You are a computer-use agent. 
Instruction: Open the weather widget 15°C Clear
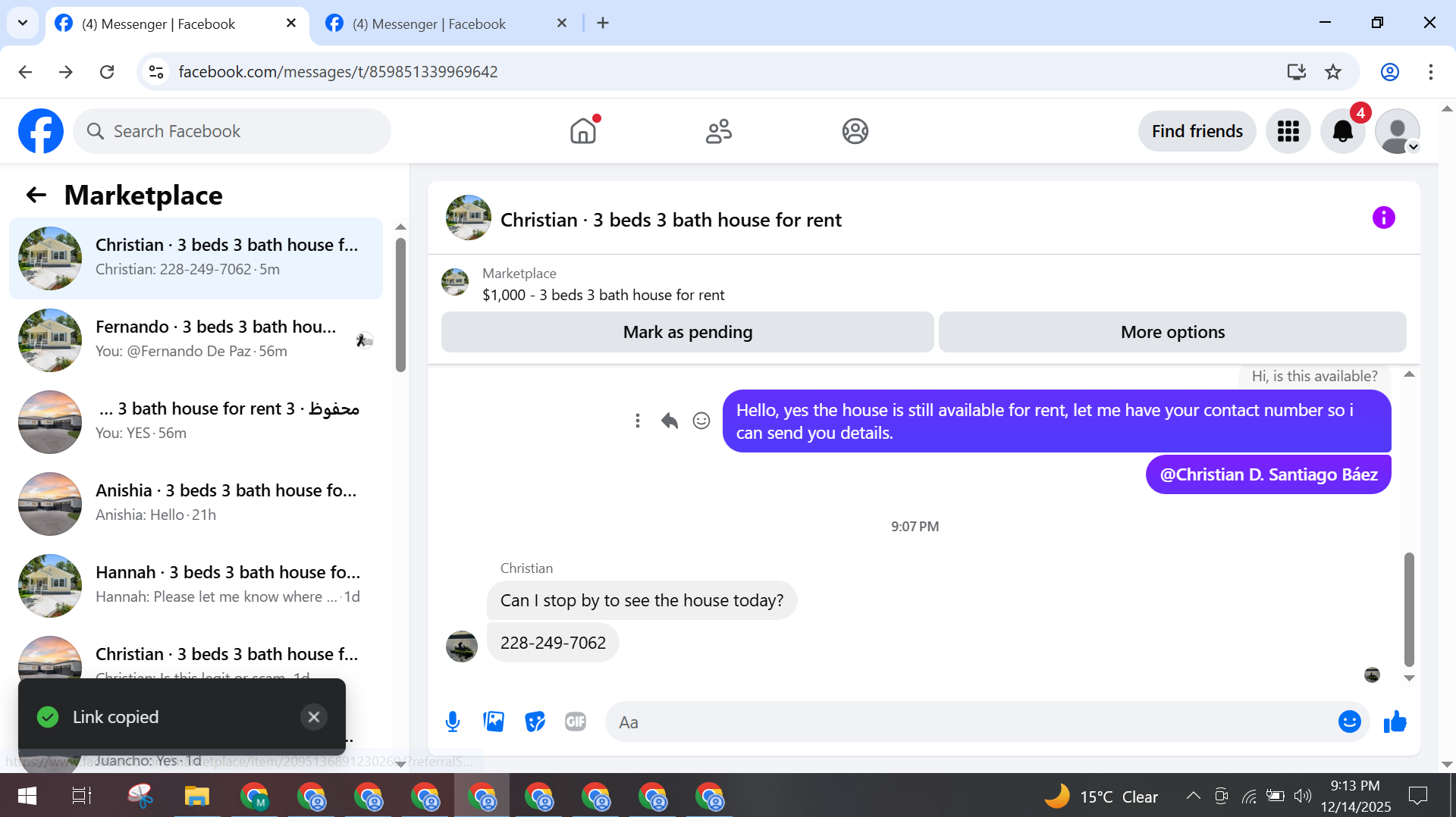pos(1101,796)
